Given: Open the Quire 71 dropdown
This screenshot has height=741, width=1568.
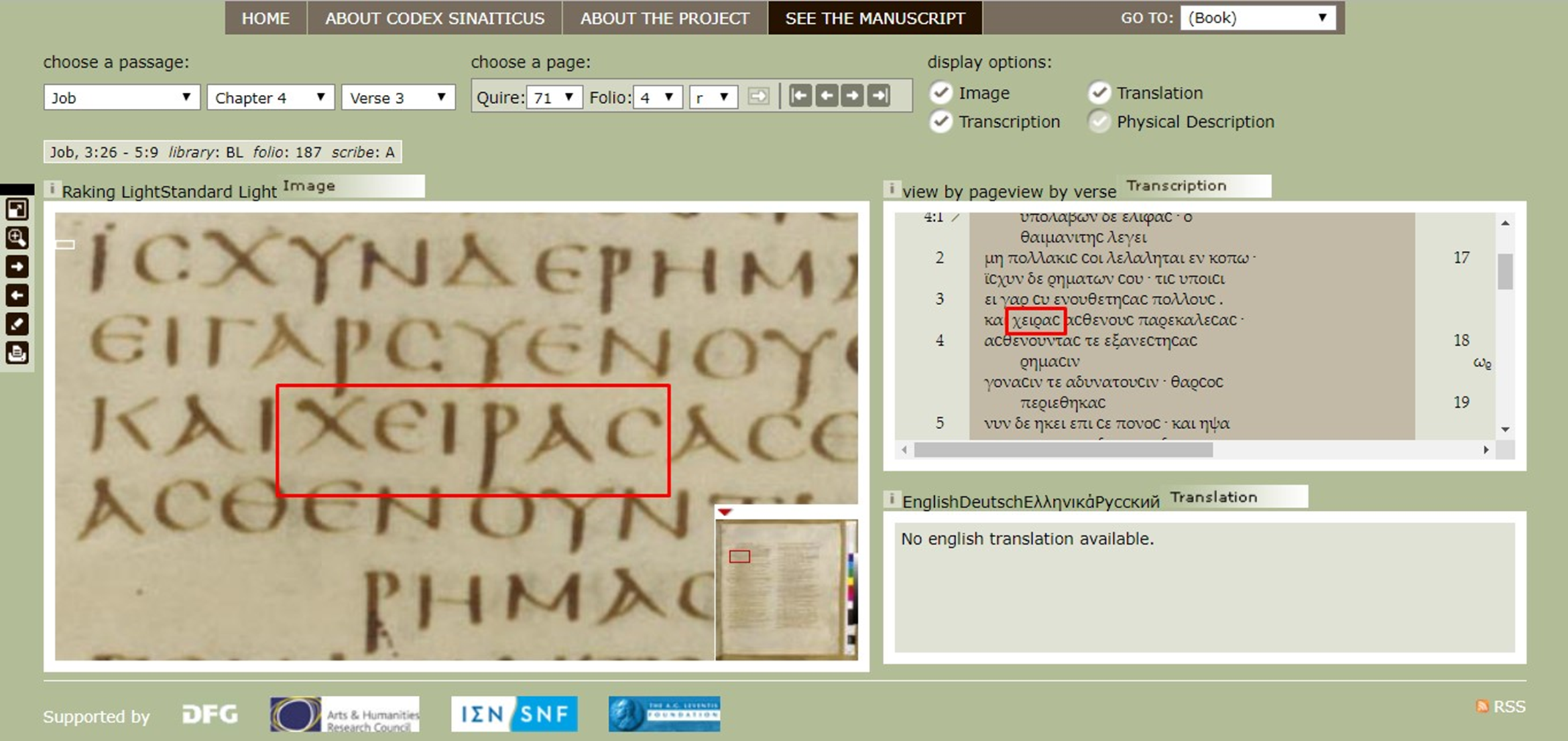Looking at the screenshot, I should click(x=554, y=98).
